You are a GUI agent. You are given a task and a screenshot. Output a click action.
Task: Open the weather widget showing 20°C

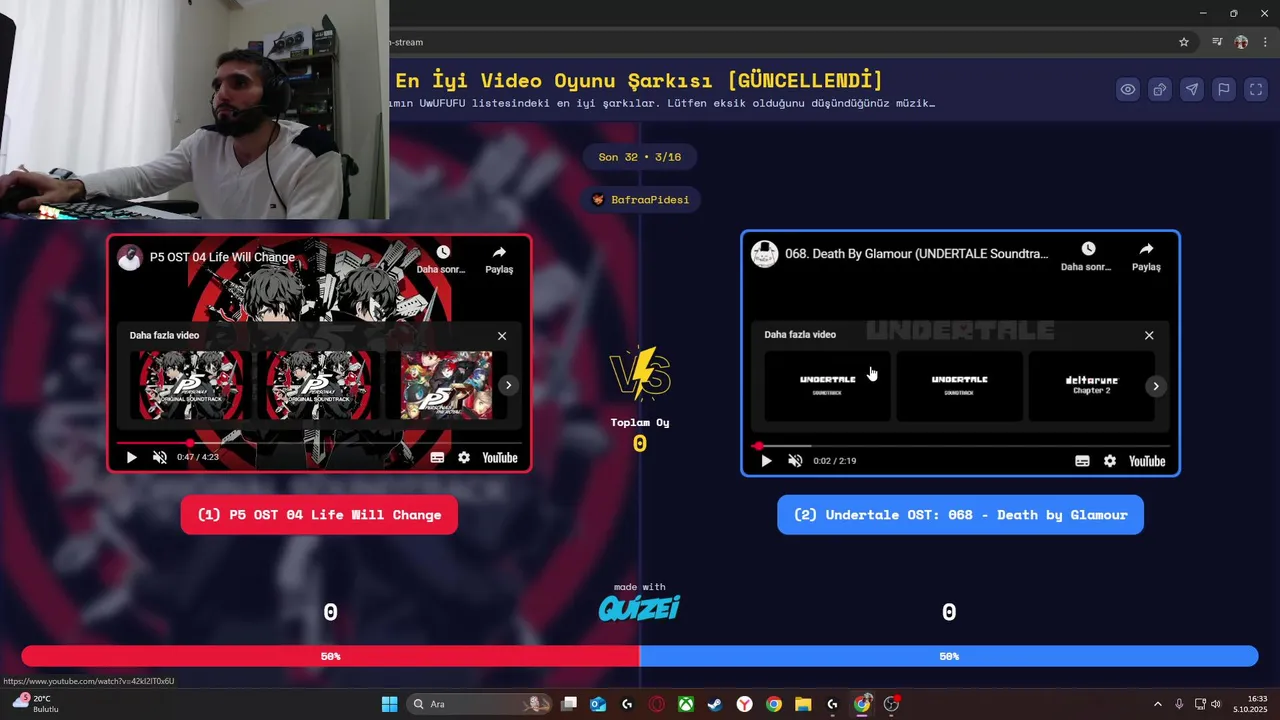(36, 704)
